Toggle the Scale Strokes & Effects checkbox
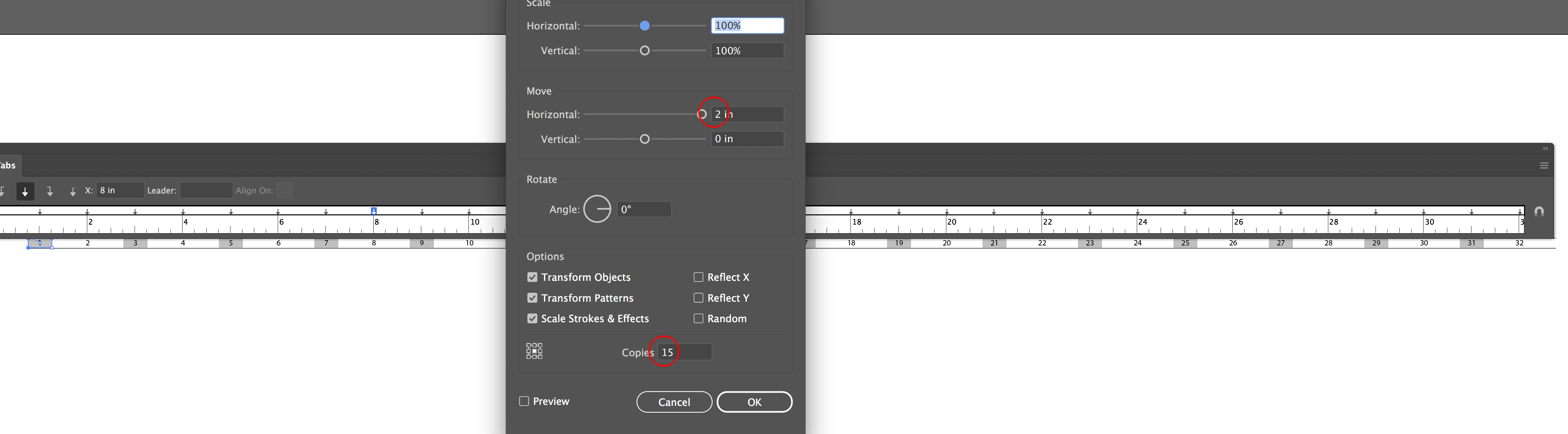1568x434 pixels. 533,319
